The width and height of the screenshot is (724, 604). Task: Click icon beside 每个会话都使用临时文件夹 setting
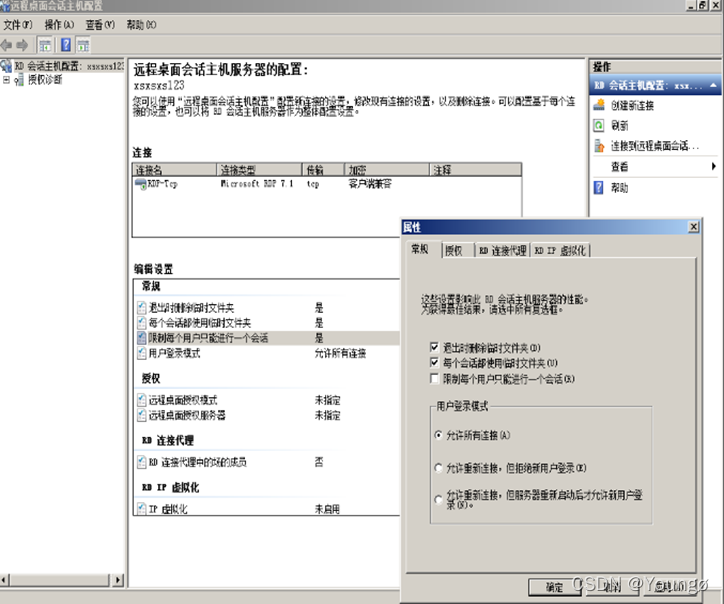[142, 323]
